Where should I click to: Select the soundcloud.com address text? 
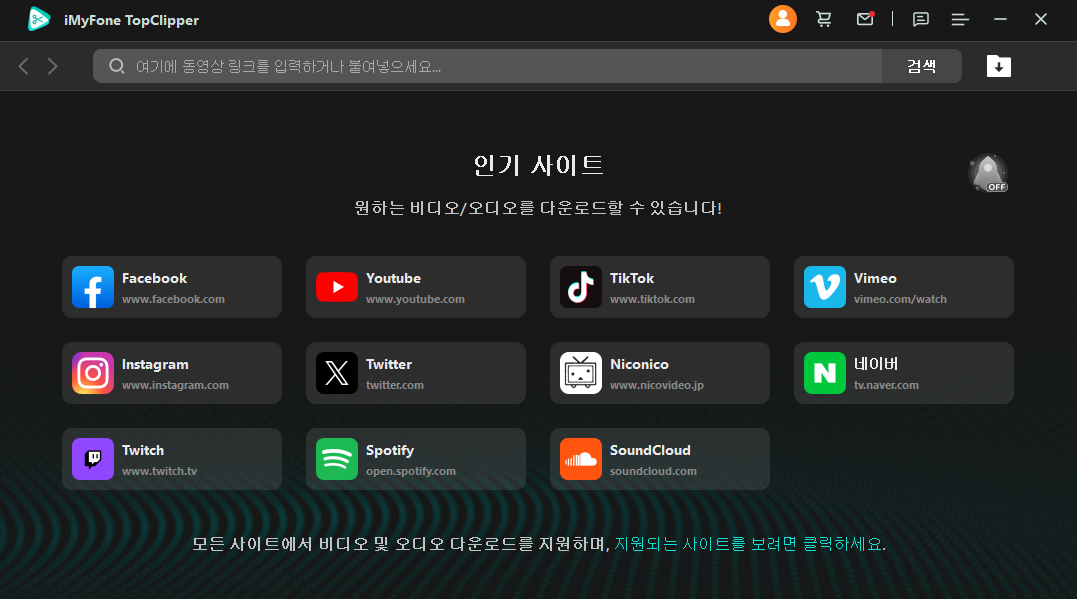(x=653, y=471)
